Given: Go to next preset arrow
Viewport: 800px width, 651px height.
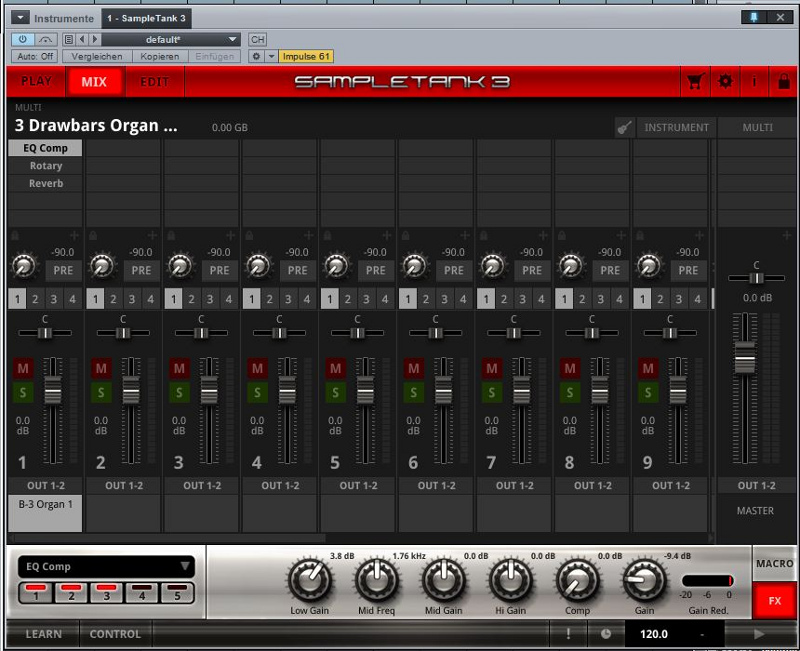Looking at the screenshot, I should [x=94, y=39].
